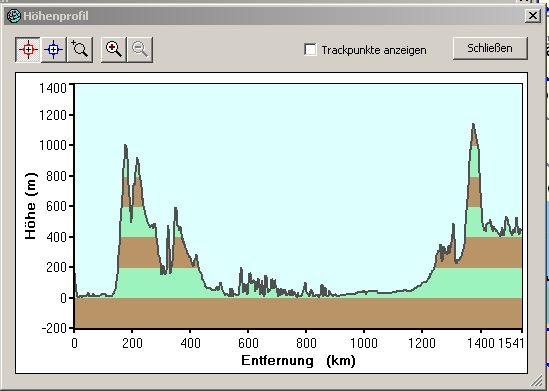Click the highest peak near 1400 km
Image resolution: width=549 pixels, height=391 pixels.
tap(473, 125)
